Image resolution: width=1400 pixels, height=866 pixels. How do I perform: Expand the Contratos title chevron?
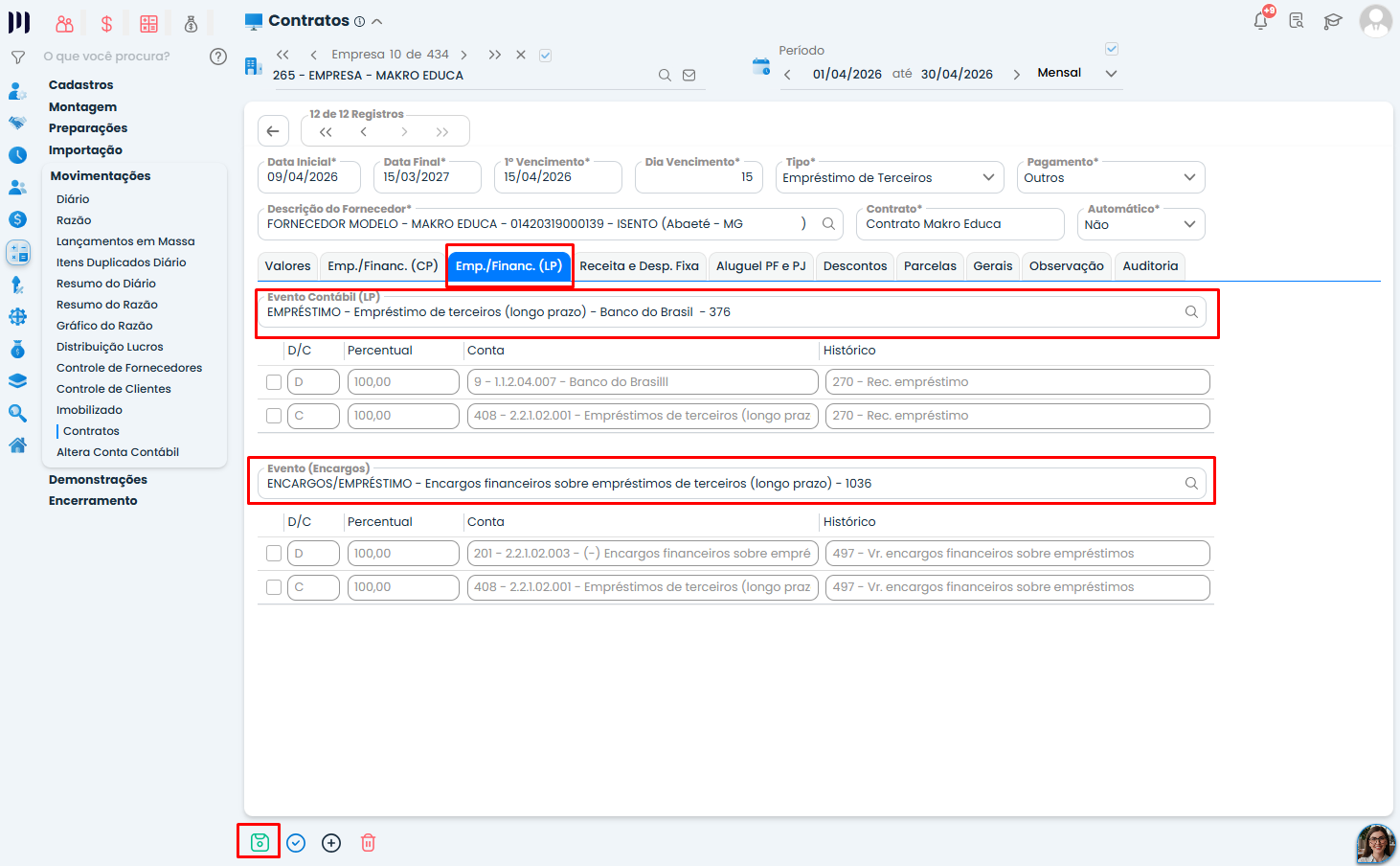(377, 21)
